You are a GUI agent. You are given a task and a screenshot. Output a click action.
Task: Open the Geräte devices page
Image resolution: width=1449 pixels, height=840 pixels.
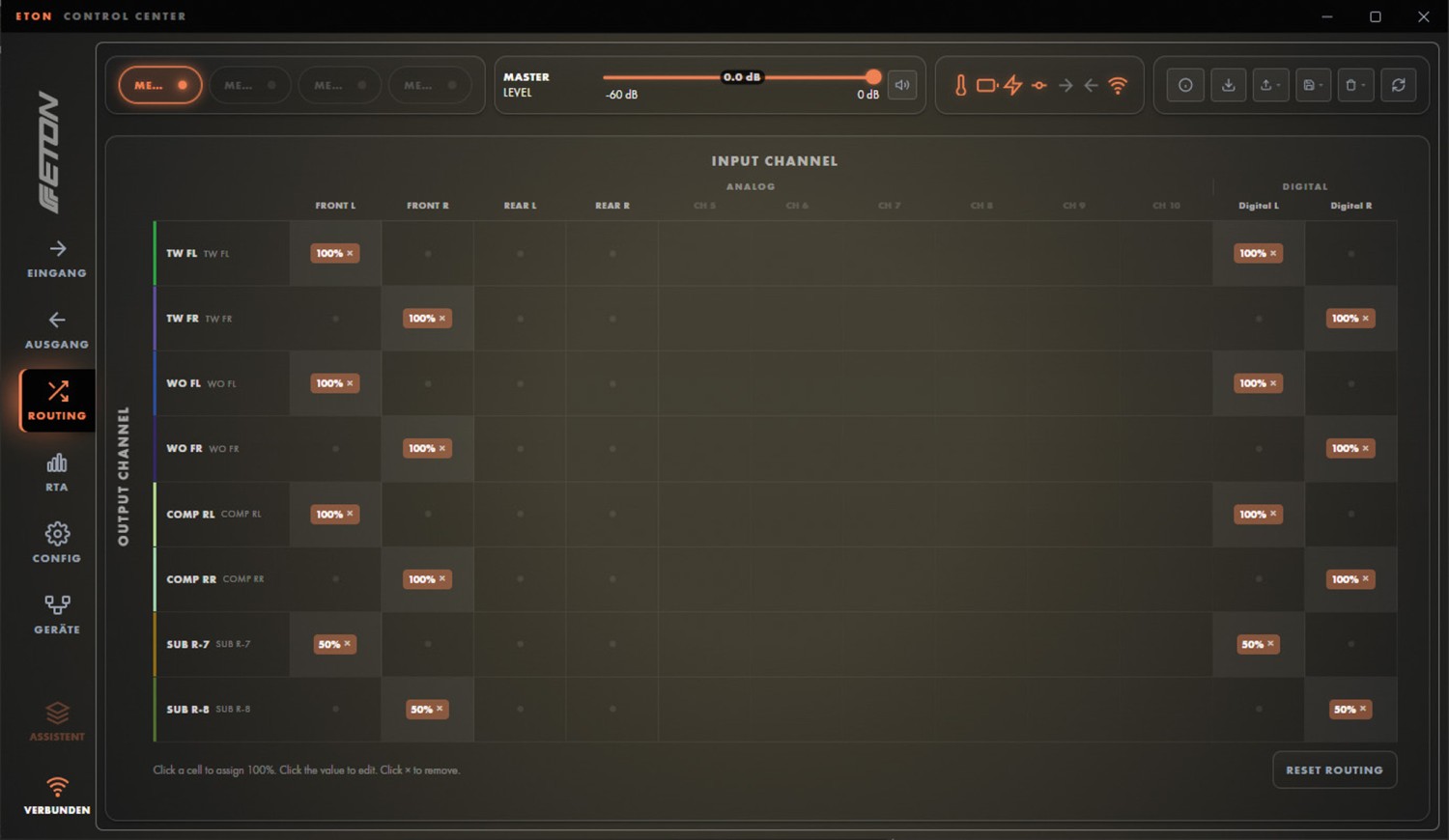pos(57,614)
